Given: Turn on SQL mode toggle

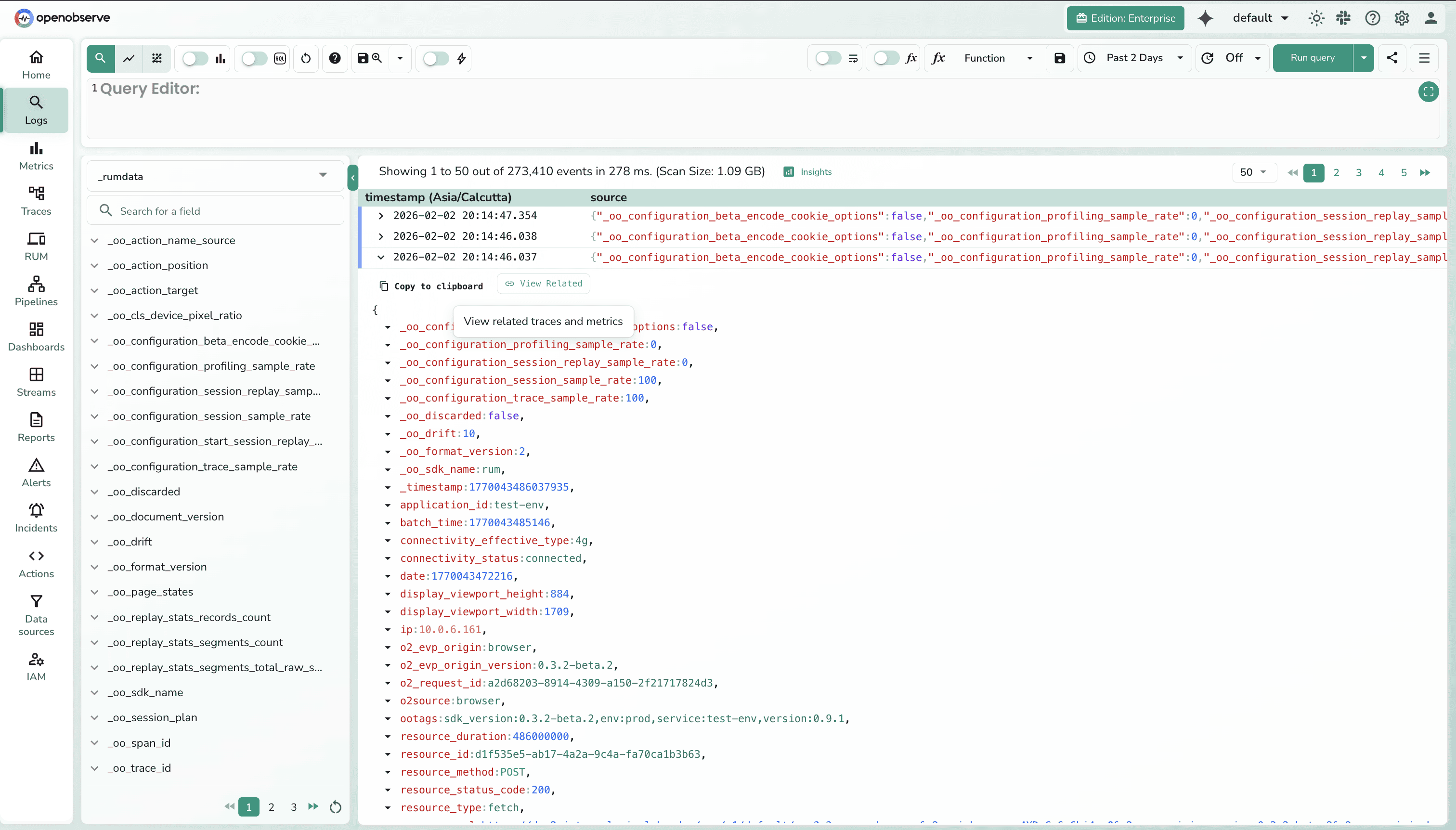Looking at the screenshot, I should (253, 58).
